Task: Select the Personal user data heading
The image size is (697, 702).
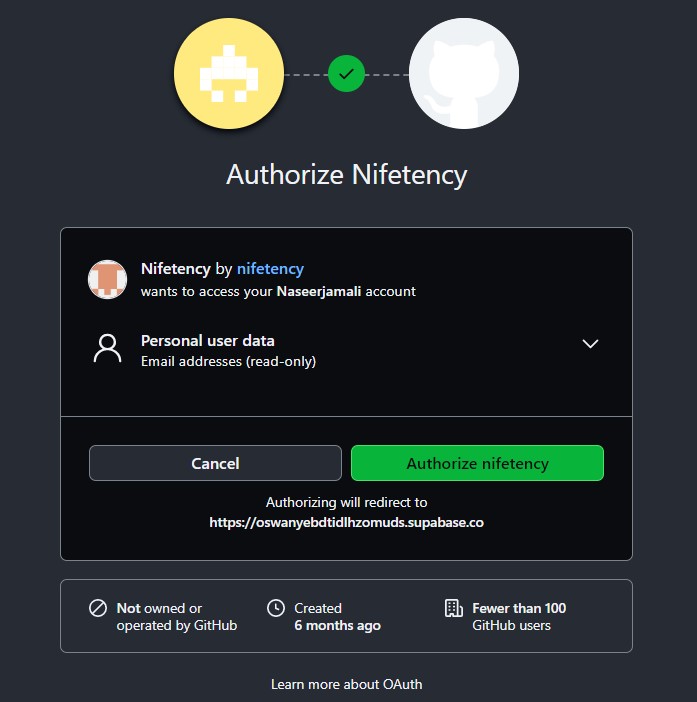Action: coord(208,341)
